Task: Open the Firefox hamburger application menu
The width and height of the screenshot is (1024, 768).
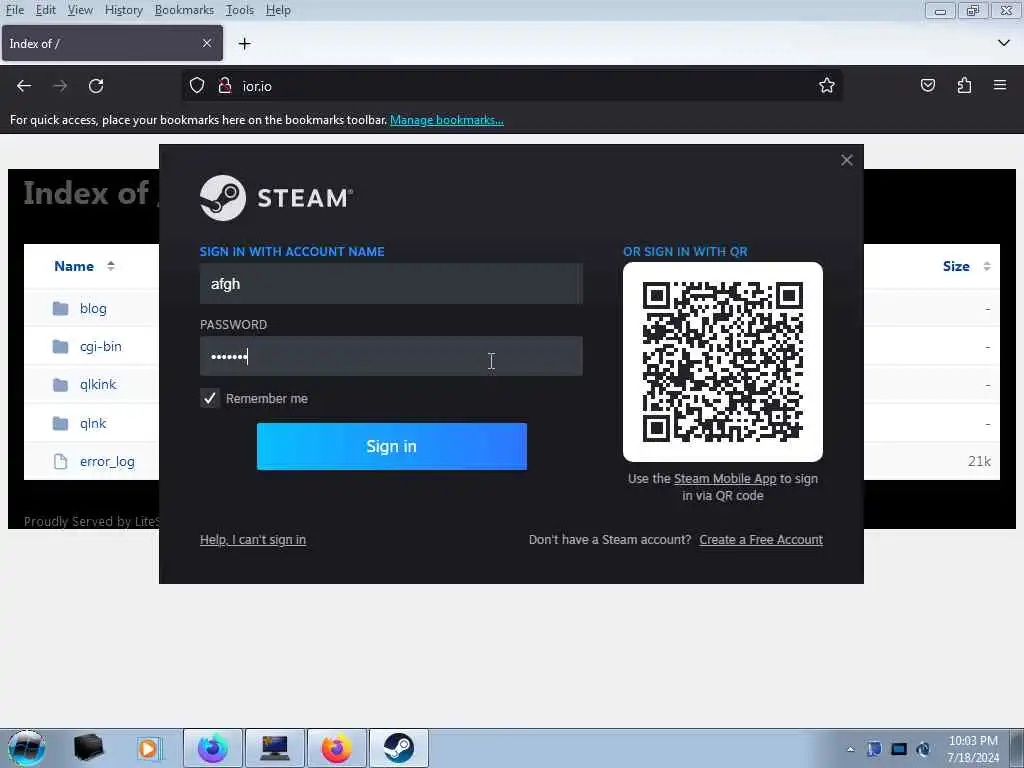Action: [1000, 85]
